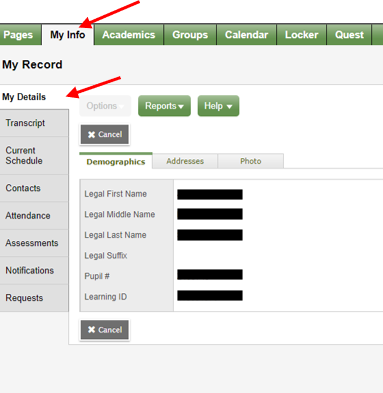Image resolution: width=383 pixels, height=393 pixels.
Task: Select the Demographics sub-tab
Action: [x=116, y=161]
